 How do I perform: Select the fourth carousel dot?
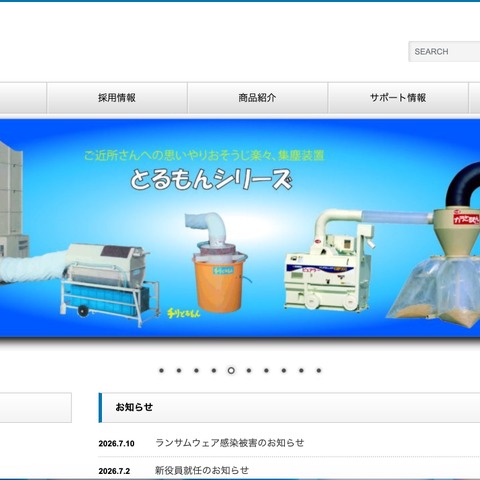(x=214, y=370)
